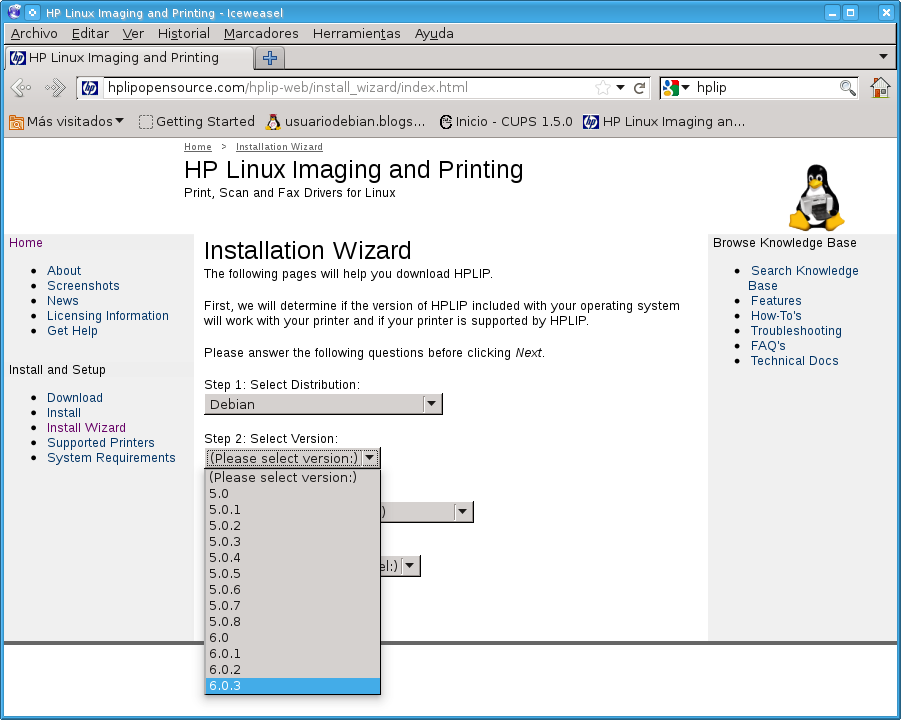The width and height of the screenshot is (901, 720).
Task: Select highlighted version 6.0.3
Action: [292, 686]
